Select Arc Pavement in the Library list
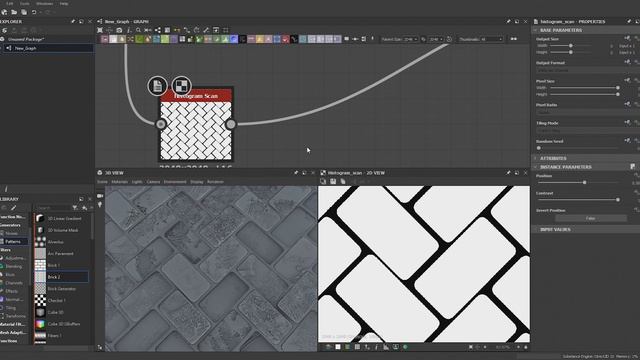Image resolution: width=640 pixels, height=360 pixels. click(61, 253)
